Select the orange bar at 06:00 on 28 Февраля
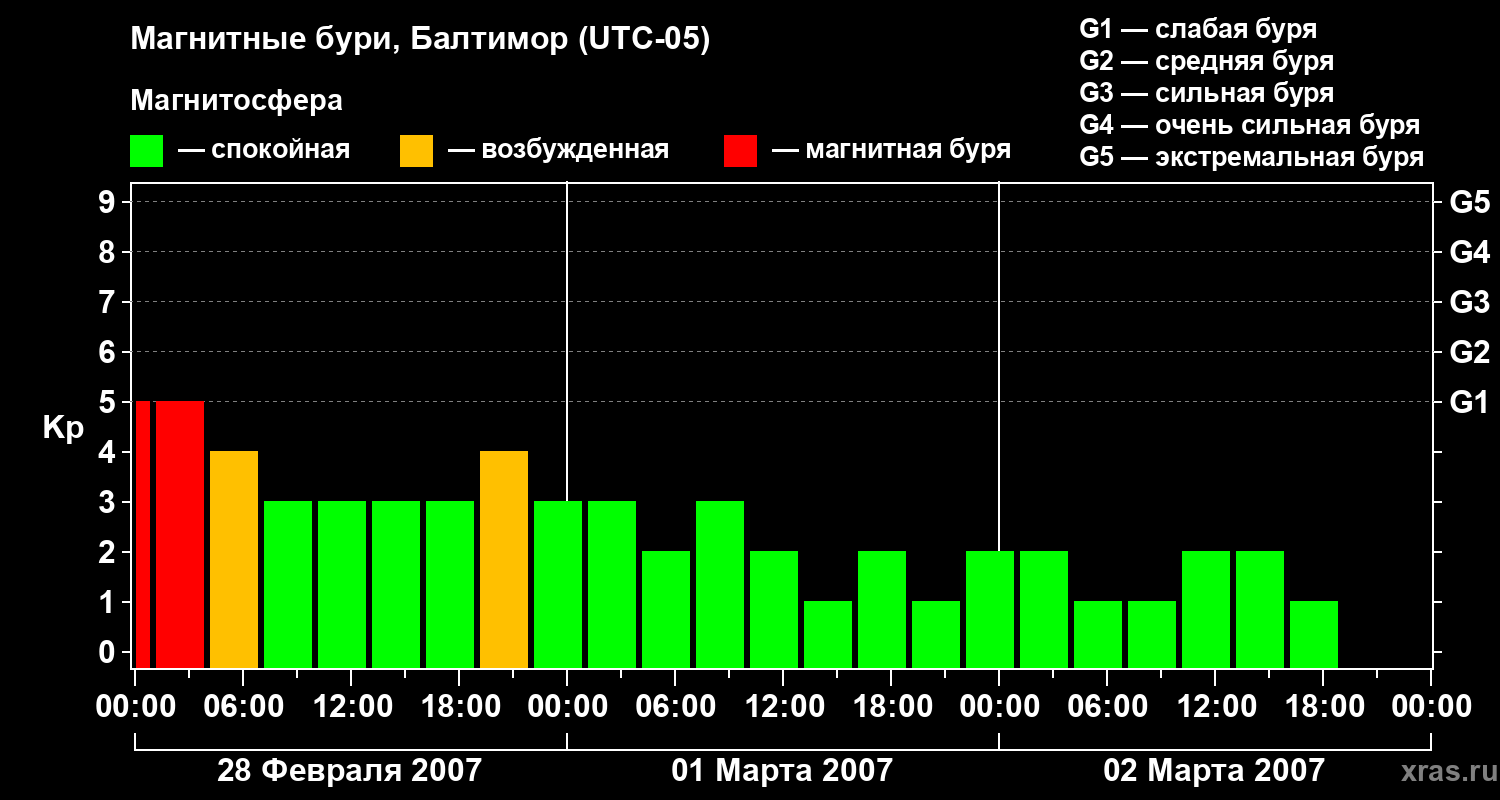This screenshot has height=800, width=1500. (x=234, y=559)
